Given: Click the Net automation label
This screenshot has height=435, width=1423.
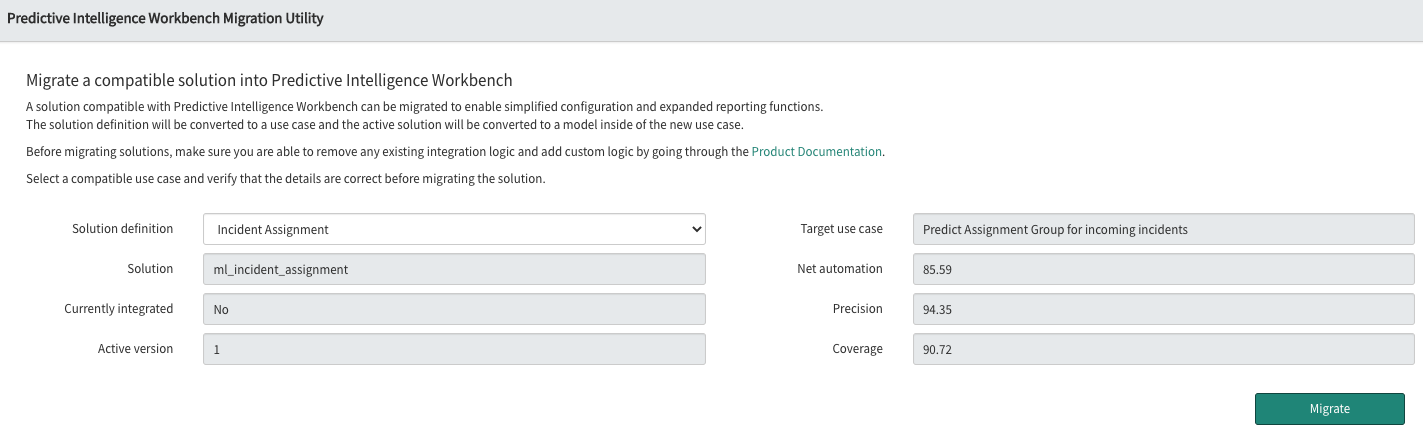Looking at the screenshot, I should click(x=840, y=269).
